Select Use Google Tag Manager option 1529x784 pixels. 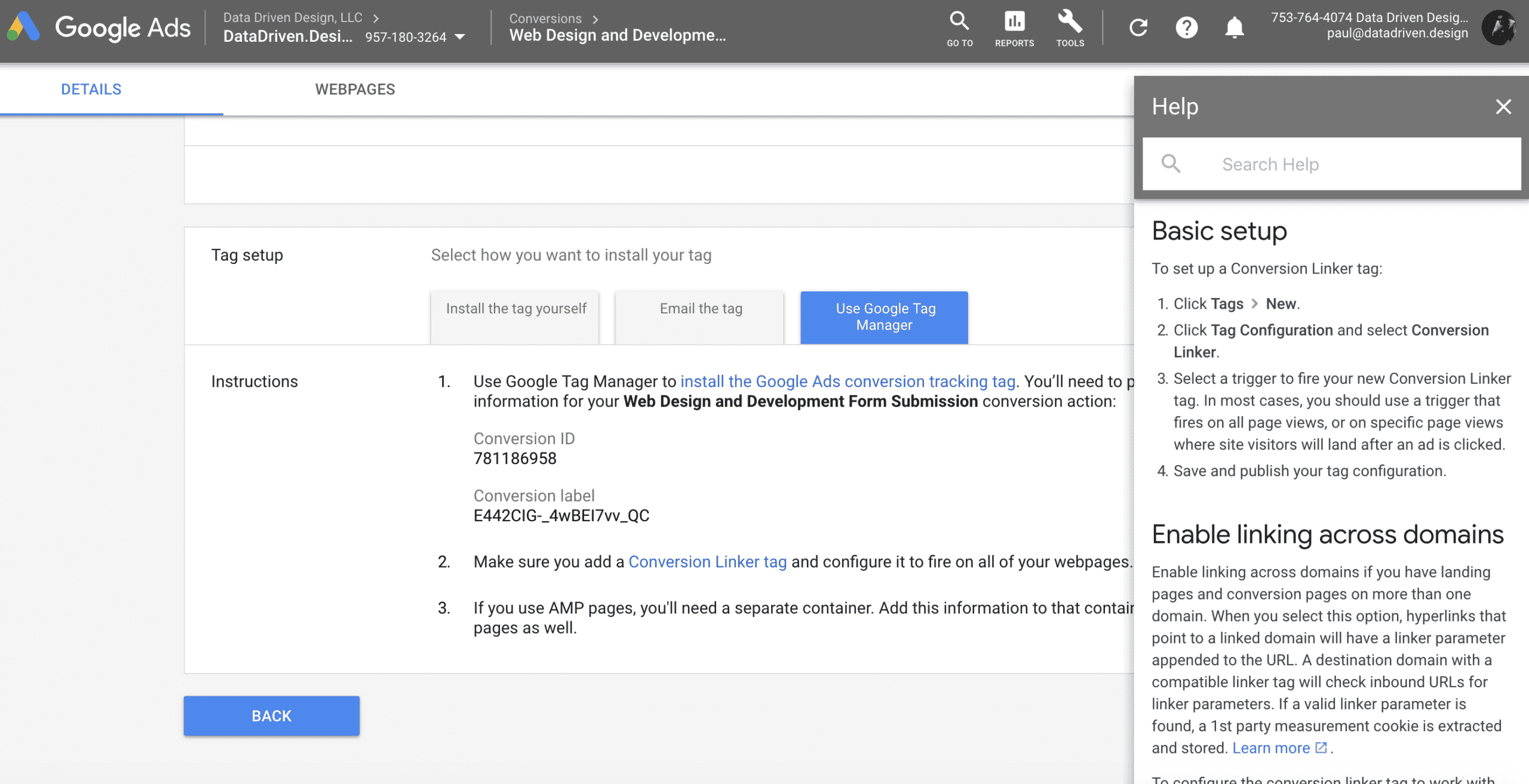tap(885, 317)
